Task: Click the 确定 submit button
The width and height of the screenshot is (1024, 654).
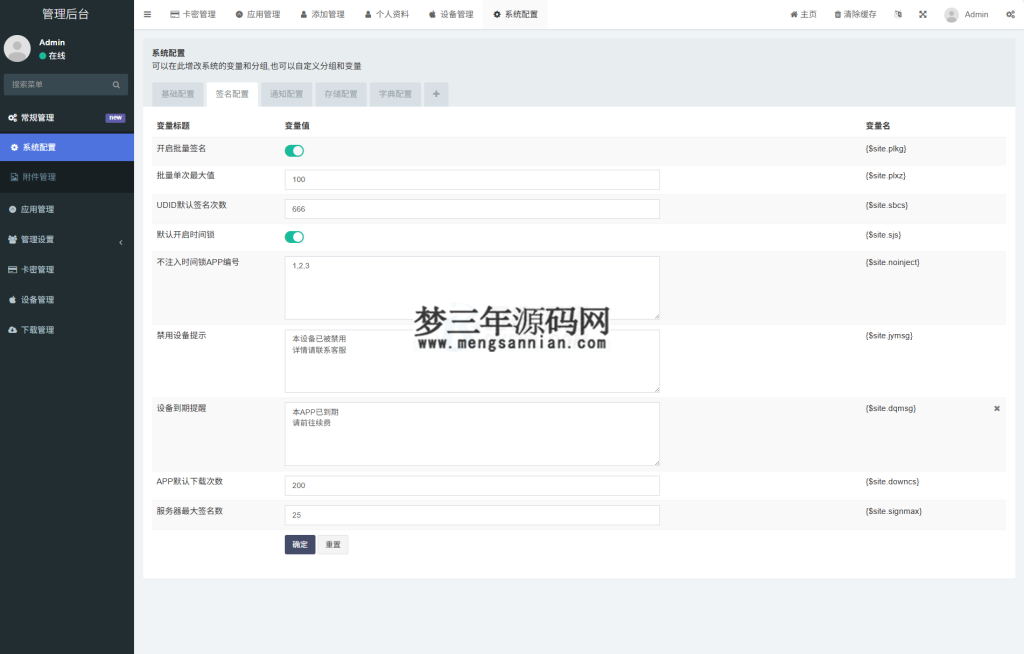Action: point(299,544)
